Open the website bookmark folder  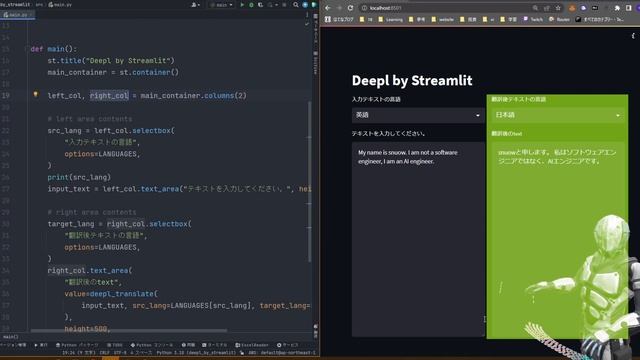click(442, 19)
